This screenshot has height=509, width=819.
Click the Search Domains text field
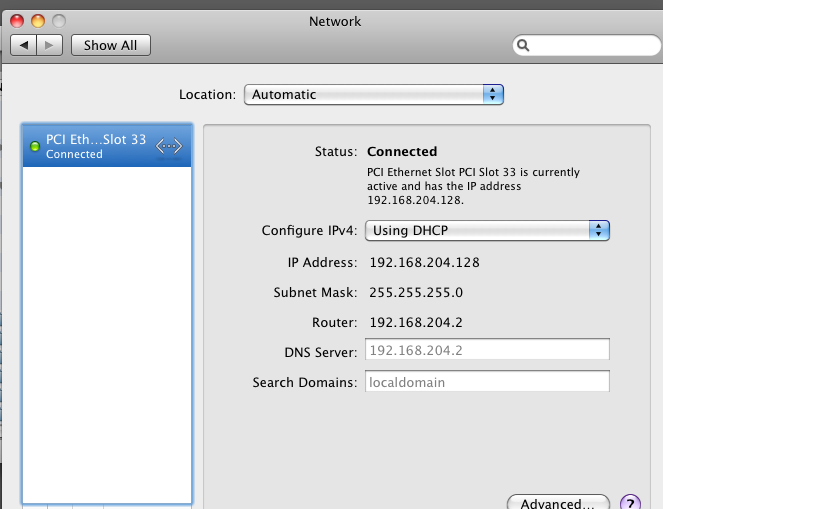[x=486, y=382]
